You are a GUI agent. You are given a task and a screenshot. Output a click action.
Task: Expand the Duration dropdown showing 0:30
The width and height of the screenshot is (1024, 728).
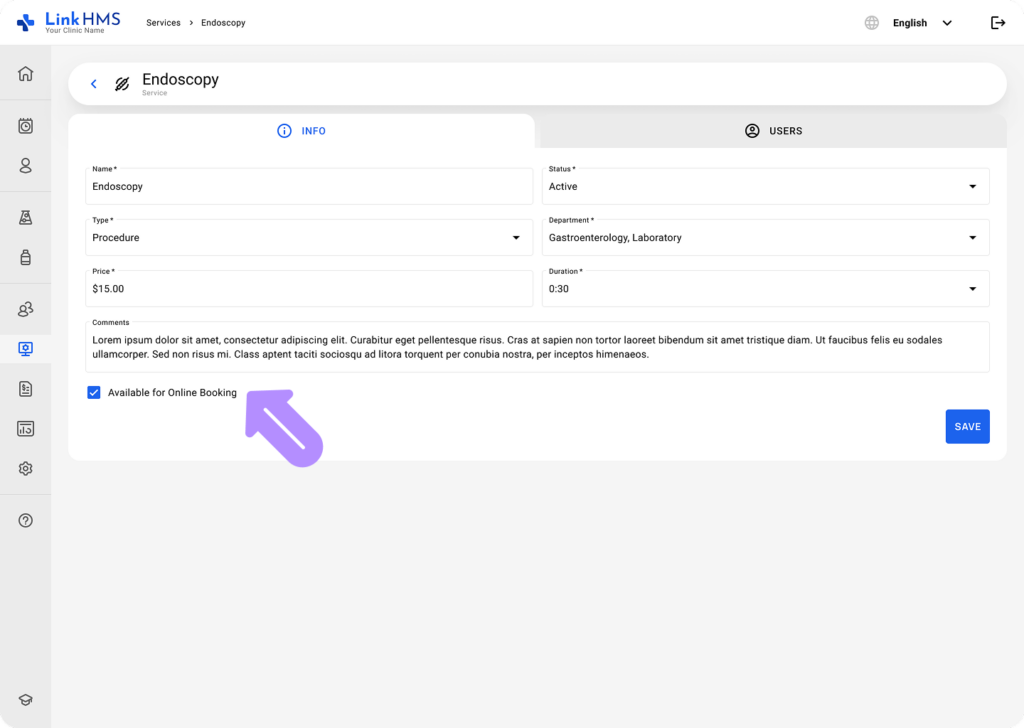click(765, 289)
